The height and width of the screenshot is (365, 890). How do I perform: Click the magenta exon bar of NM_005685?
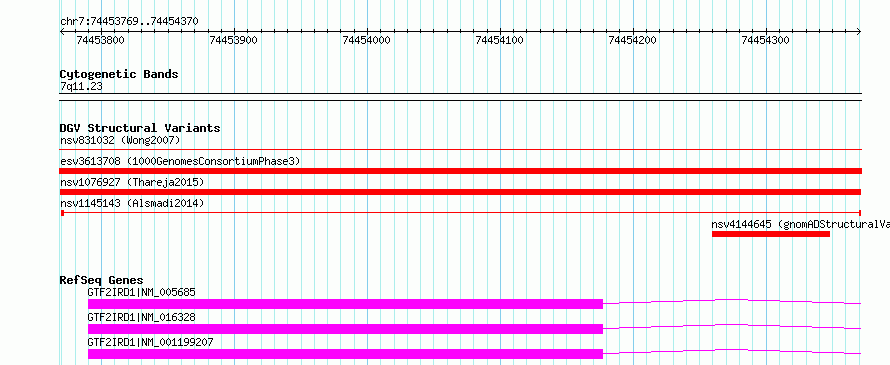pyautogui.click(x=345, y=304)
